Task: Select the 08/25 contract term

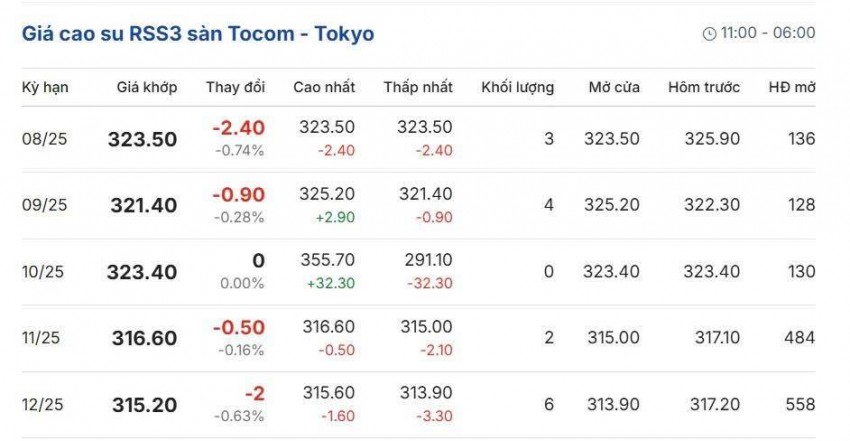Action: [45, 139]
